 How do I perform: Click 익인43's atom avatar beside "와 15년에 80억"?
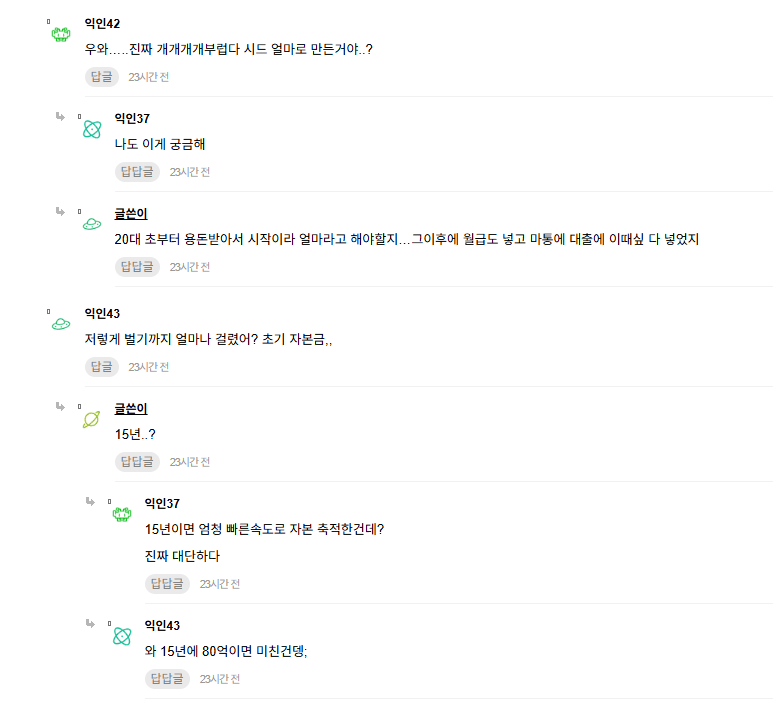click(x=122, y=636)
